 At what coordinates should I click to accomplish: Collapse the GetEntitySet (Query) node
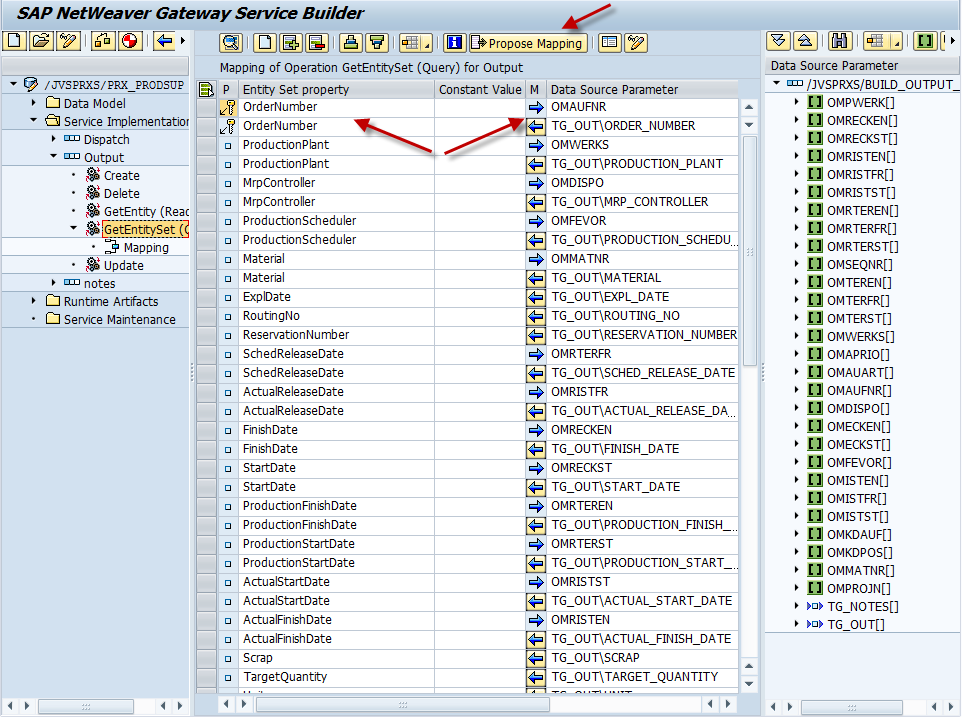[74, 228]
